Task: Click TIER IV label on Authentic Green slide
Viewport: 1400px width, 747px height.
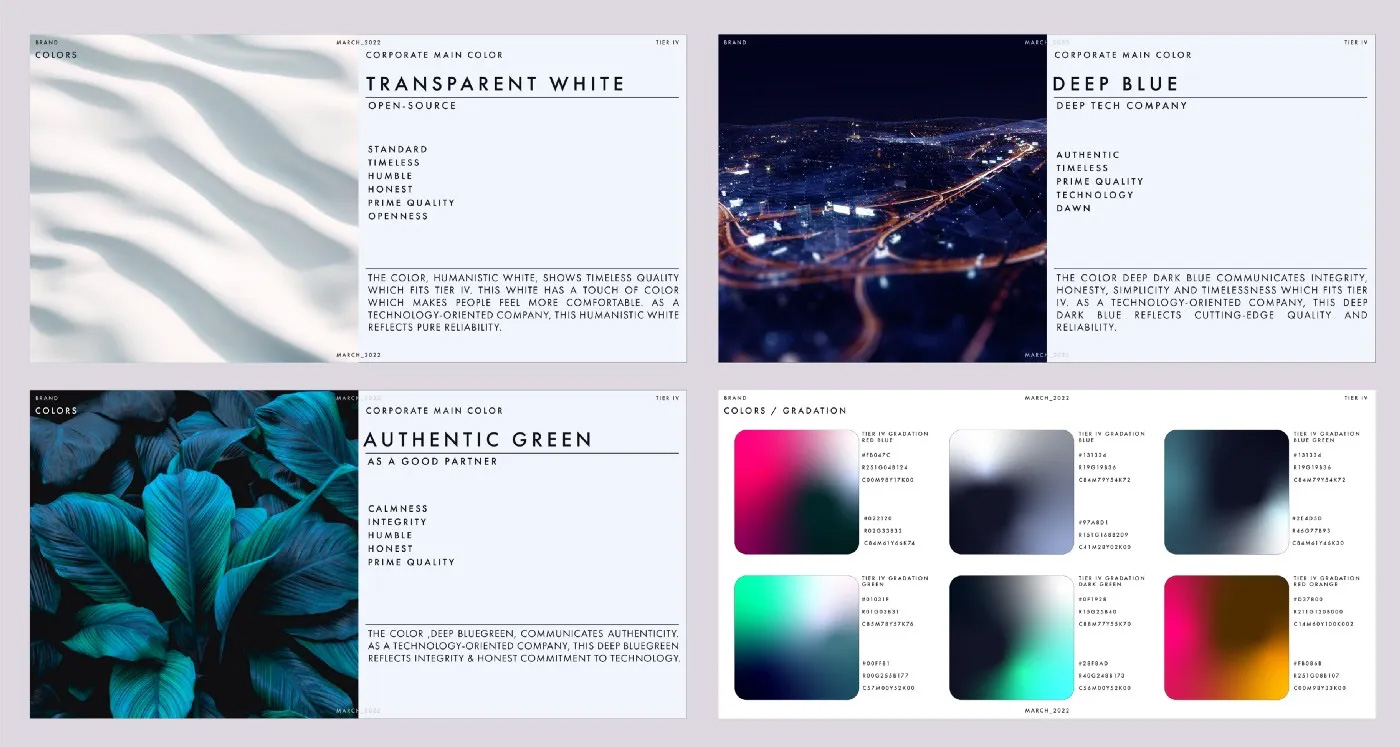Action: pos(668,398)
